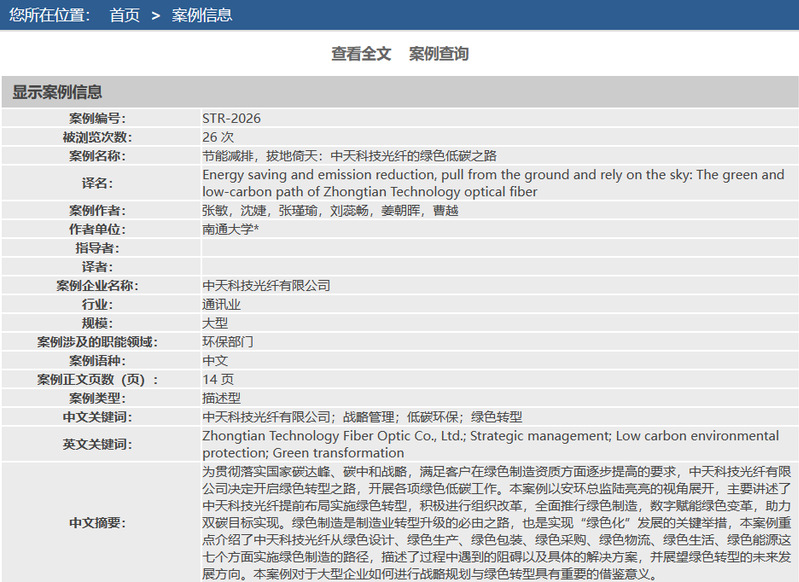The image size is (799, 582).
Task: Select the 作者单位 label
Action: (97, 229)
